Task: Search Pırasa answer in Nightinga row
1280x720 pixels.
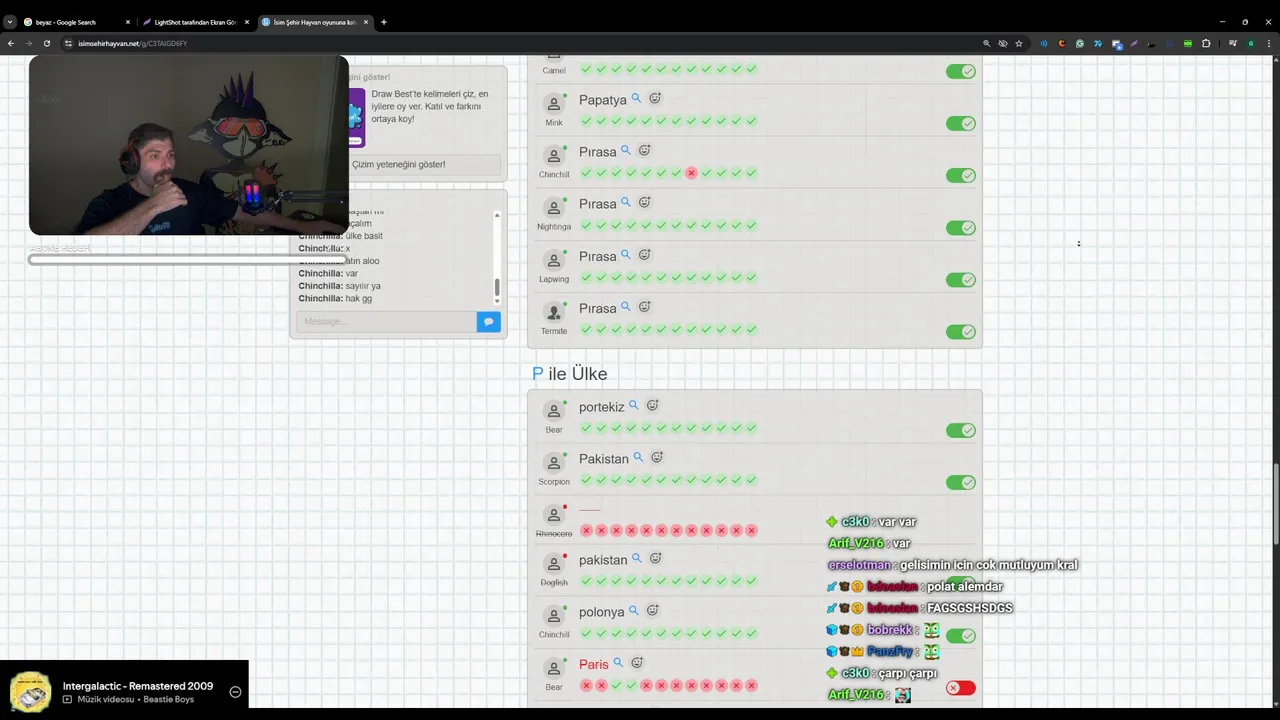Action: 626,202
